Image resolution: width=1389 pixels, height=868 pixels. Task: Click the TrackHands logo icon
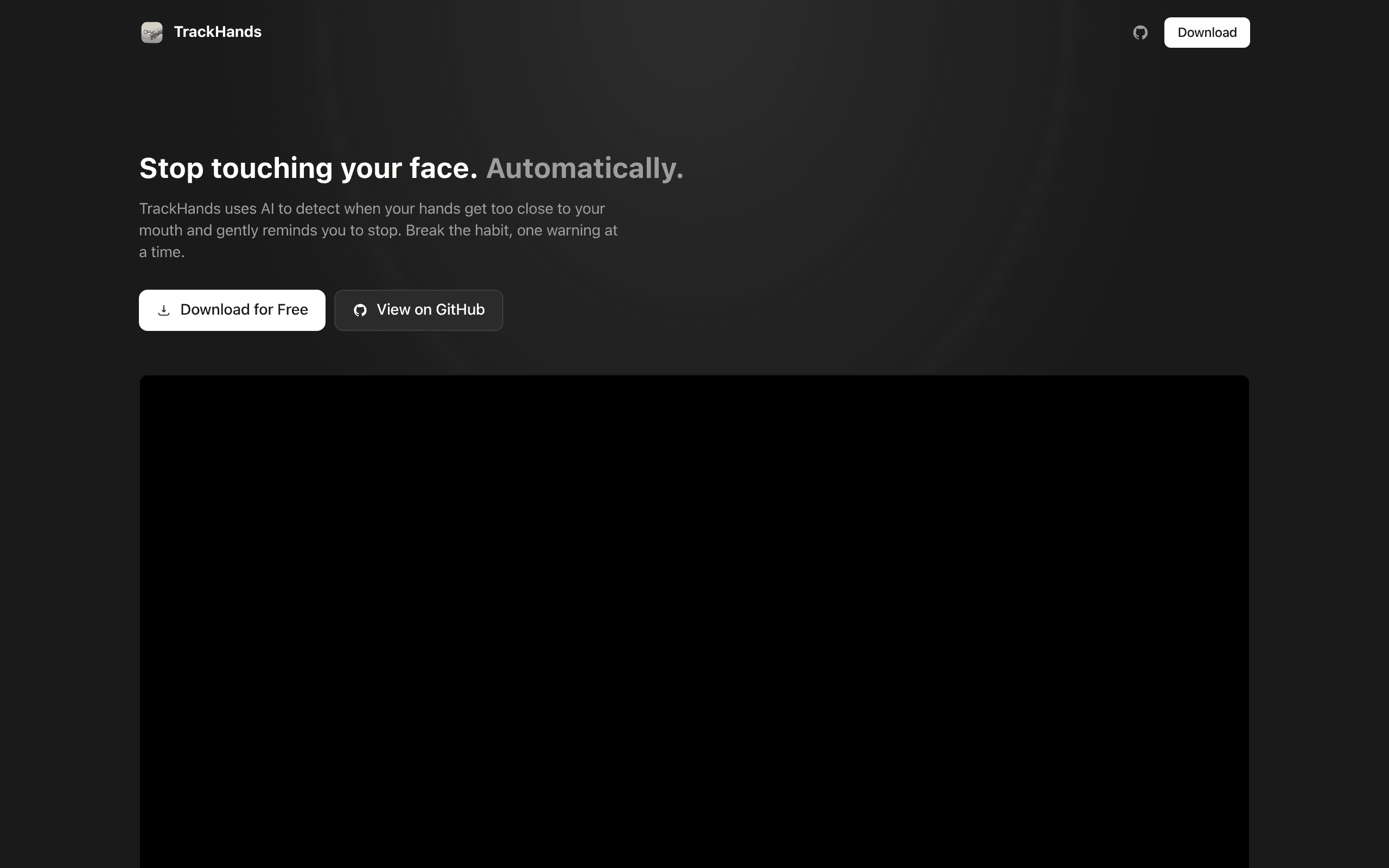pos(151,32)
